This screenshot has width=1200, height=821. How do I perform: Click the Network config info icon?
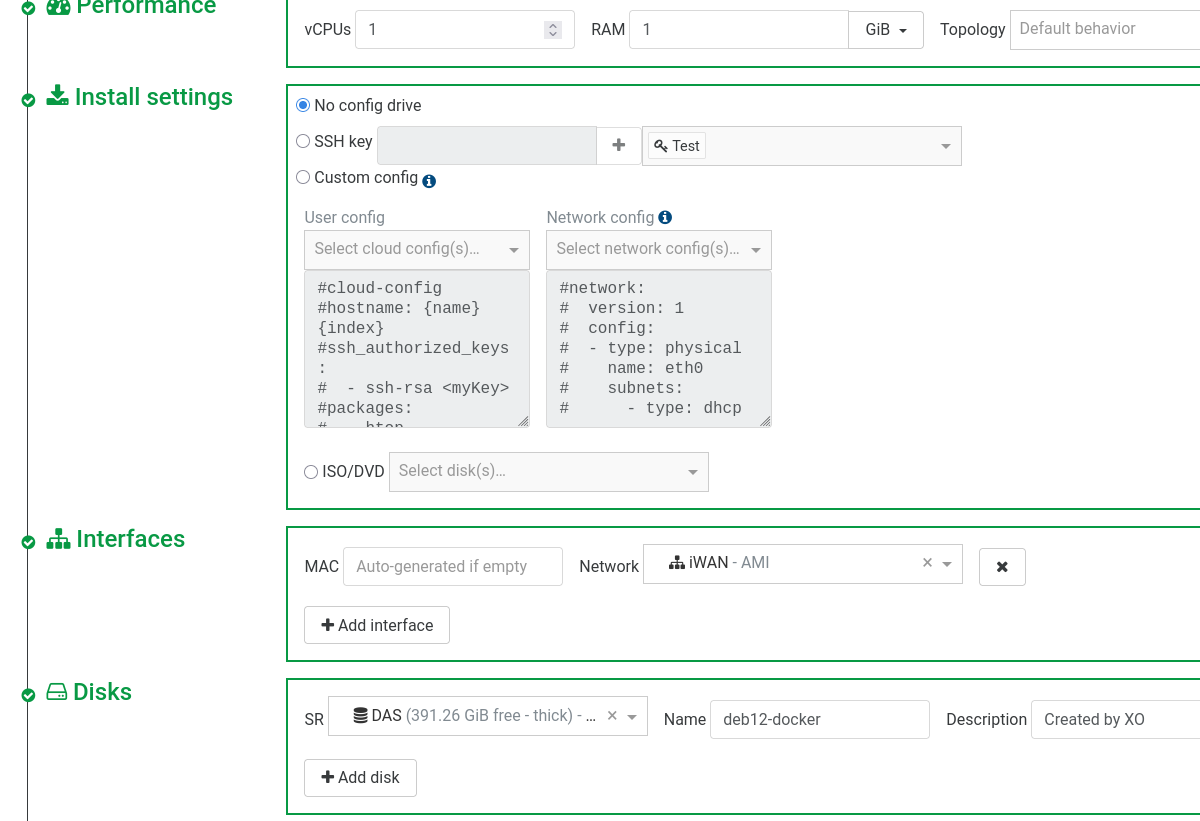tap(665, 217)
